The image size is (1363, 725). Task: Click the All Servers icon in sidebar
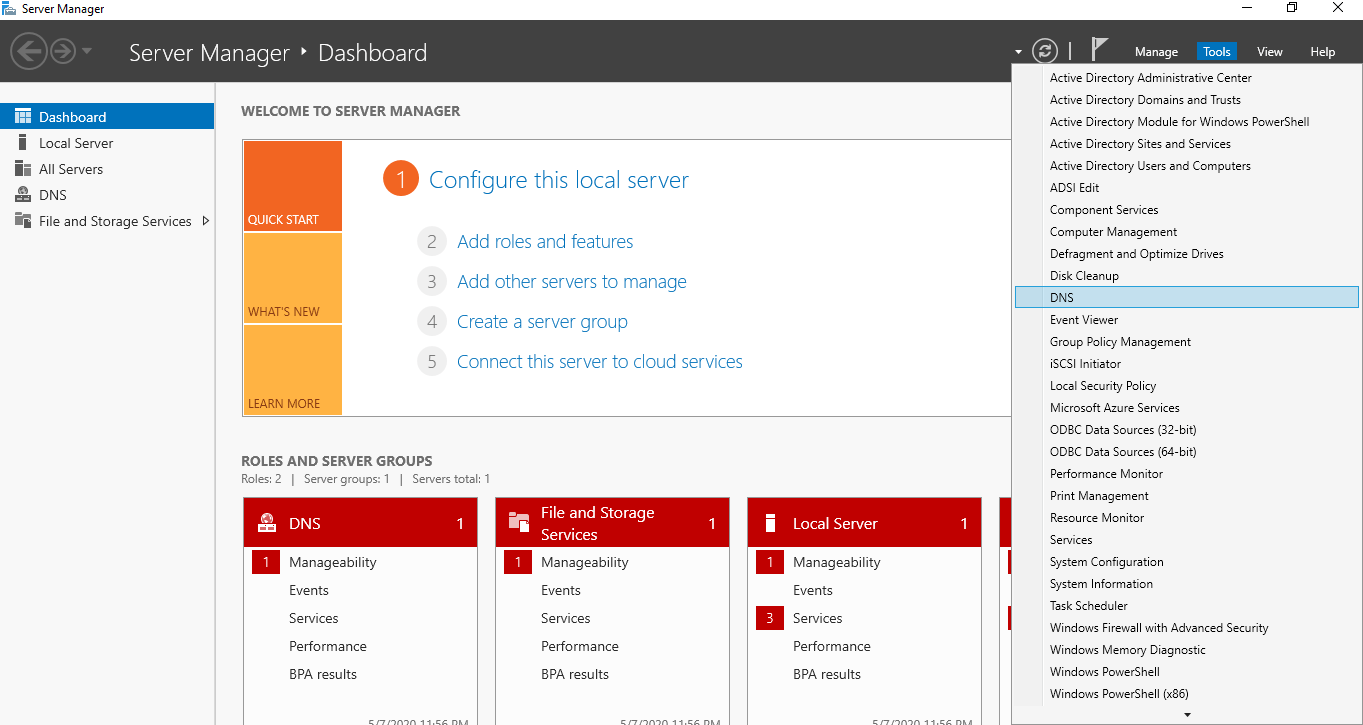point(23,169)
